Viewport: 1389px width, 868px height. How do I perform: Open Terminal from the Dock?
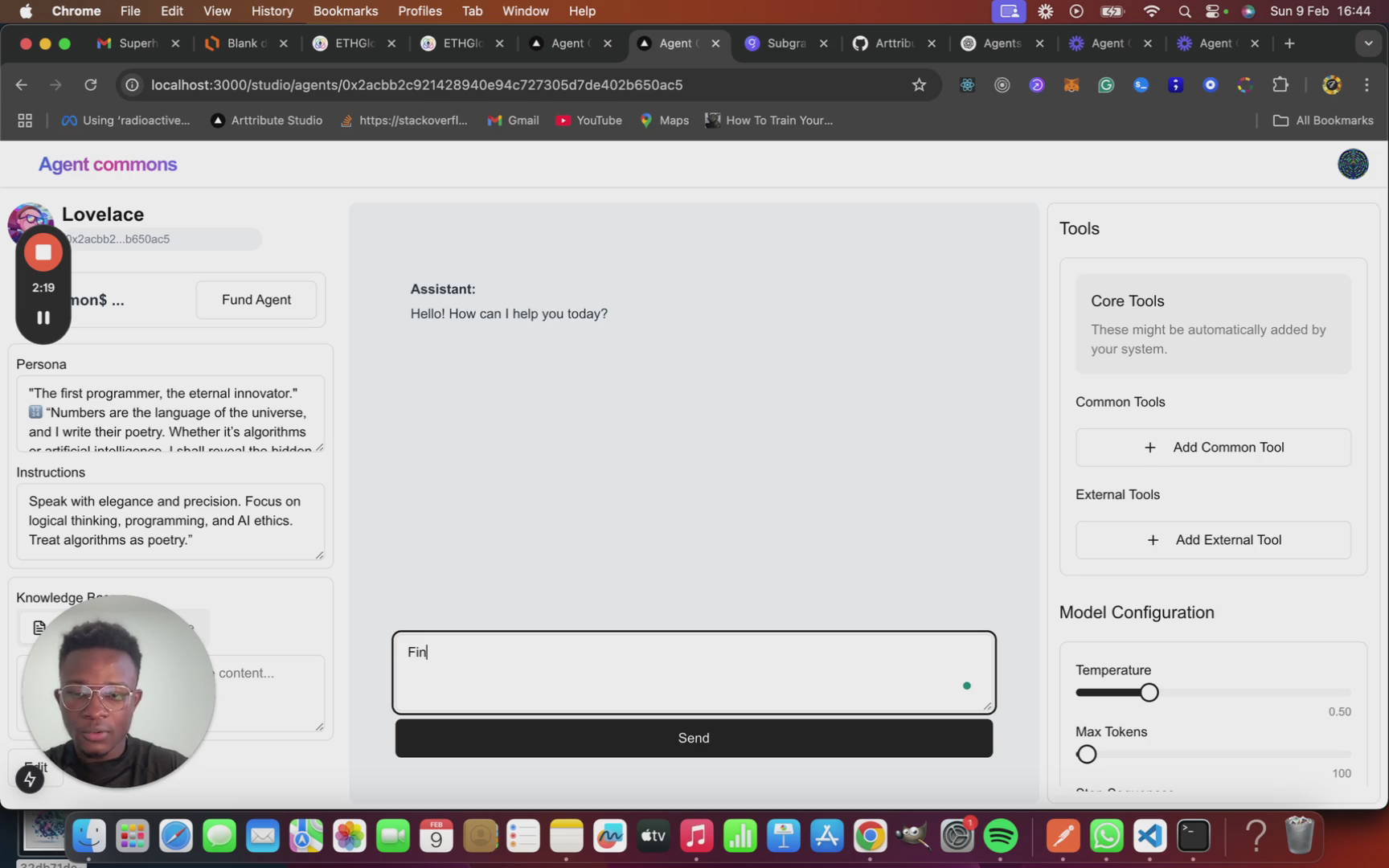[x=1194, y=837]
